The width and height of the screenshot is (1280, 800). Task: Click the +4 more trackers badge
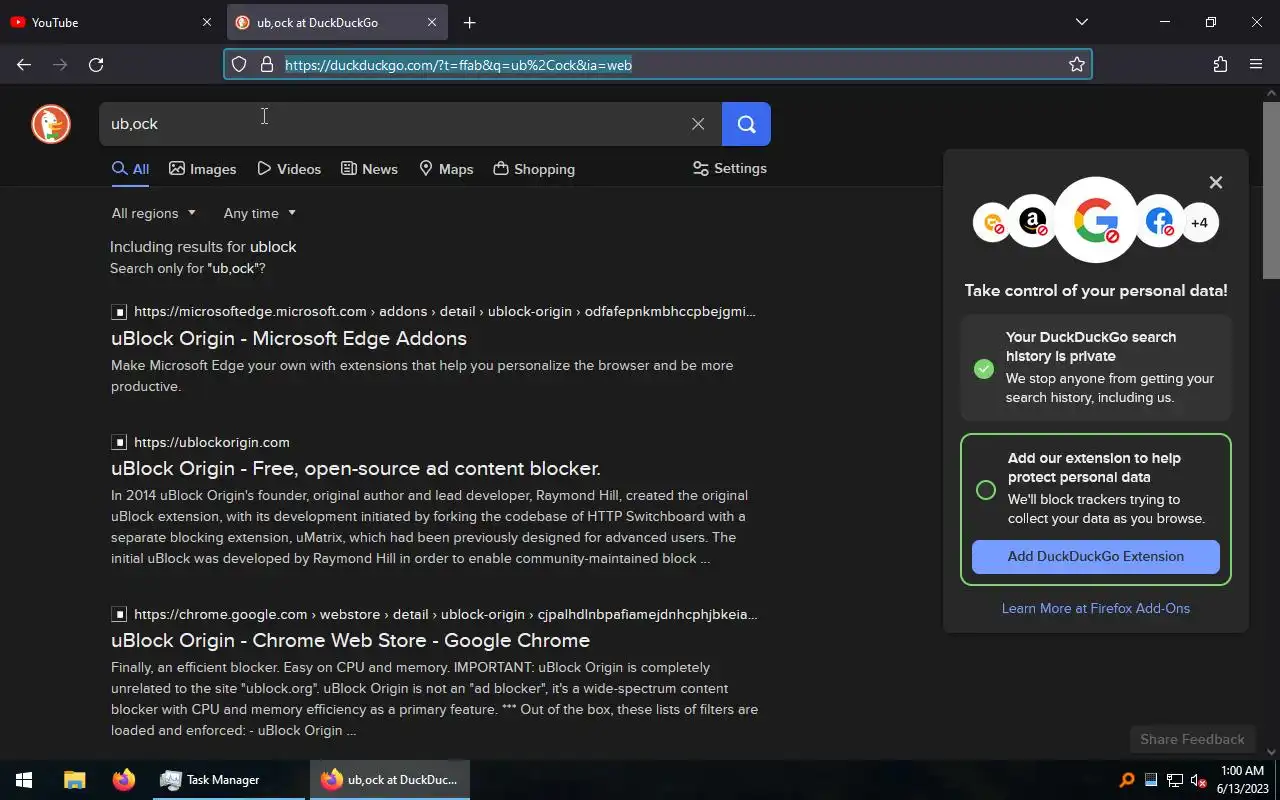[1199, 223]
